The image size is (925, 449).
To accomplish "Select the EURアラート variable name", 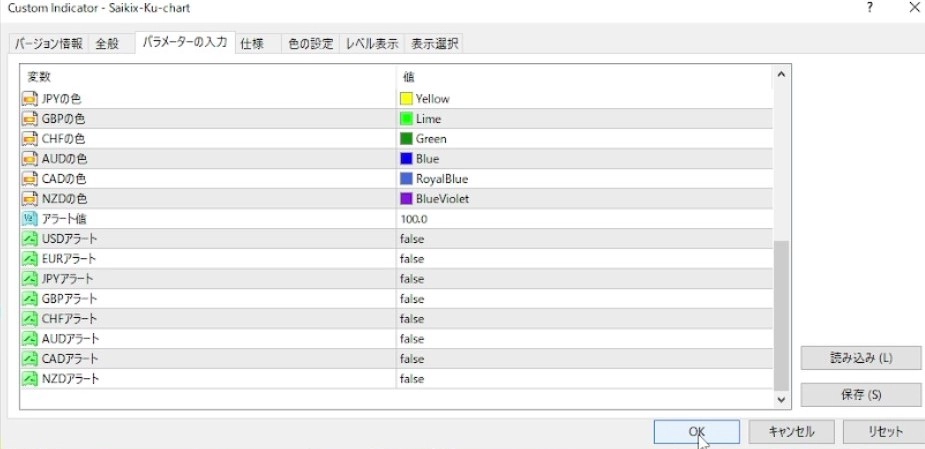I will coord(69,259).
